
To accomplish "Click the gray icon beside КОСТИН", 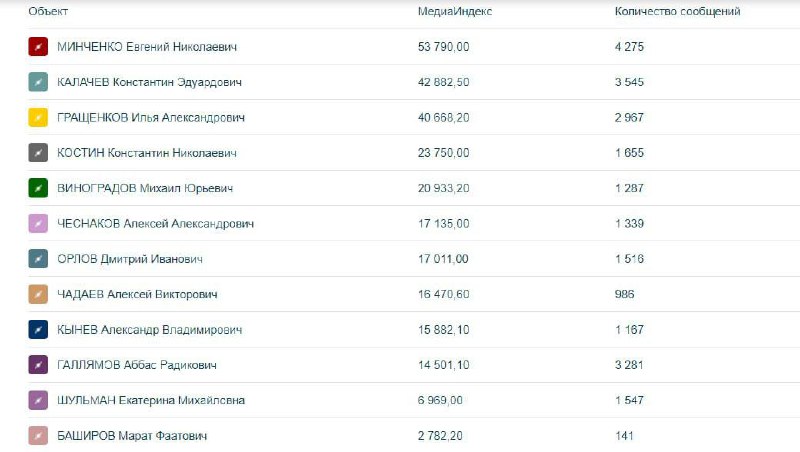I will (38, 153).
